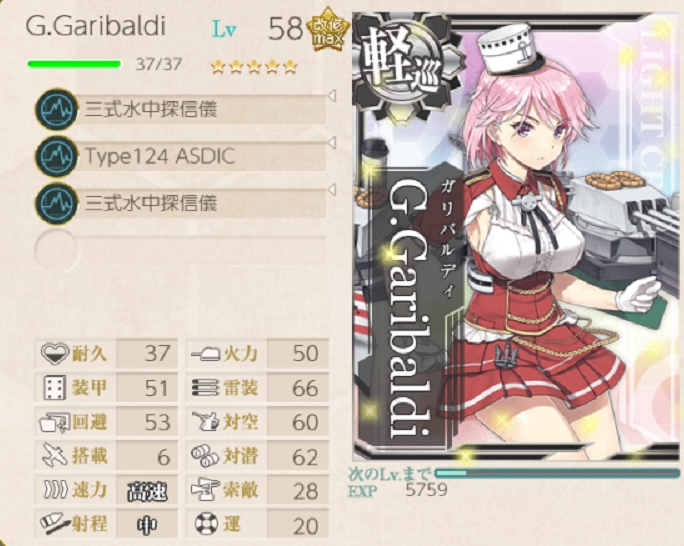Click the 改修 max gold star badge
The width and height of the screenshot is (684, 546).
pos(328,31)
